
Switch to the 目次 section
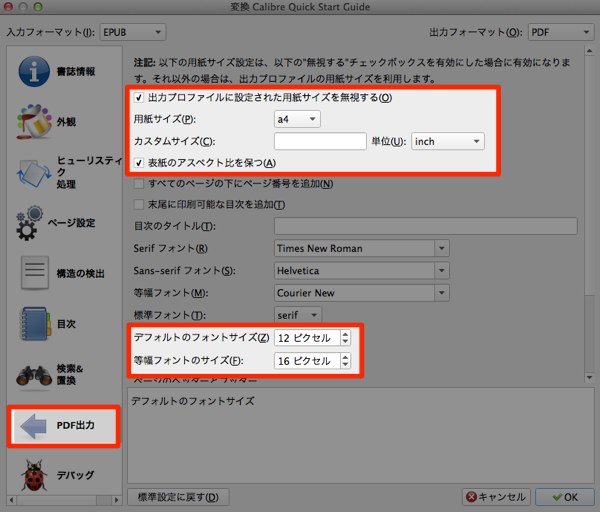pos(66,324)
